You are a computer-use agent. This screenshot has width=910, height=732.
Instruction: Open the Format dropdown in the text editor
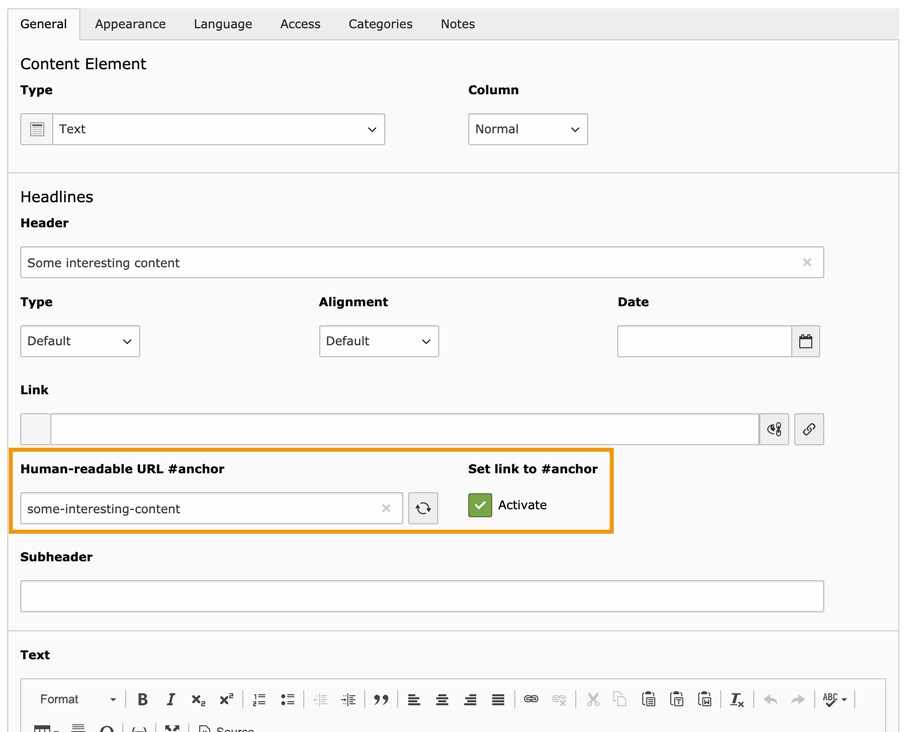(75, 699)
